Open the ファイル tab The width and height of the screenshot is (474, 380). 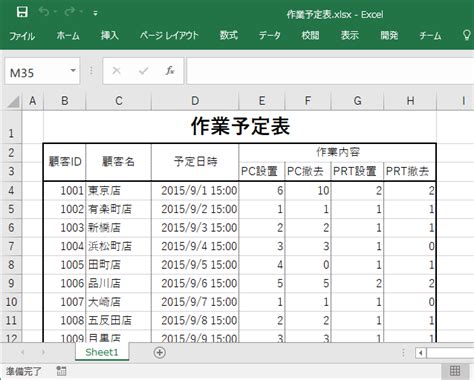click(22, 36)
